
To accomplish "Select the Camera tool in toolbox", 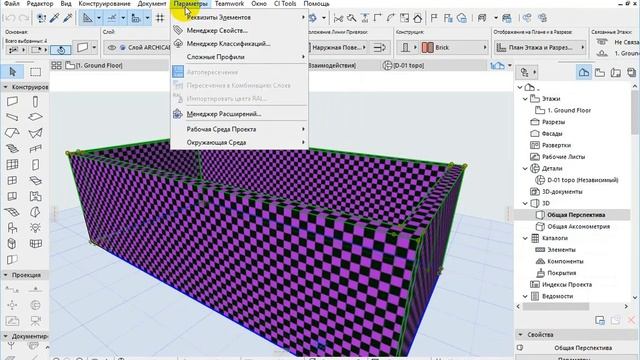I will (36, 321).
